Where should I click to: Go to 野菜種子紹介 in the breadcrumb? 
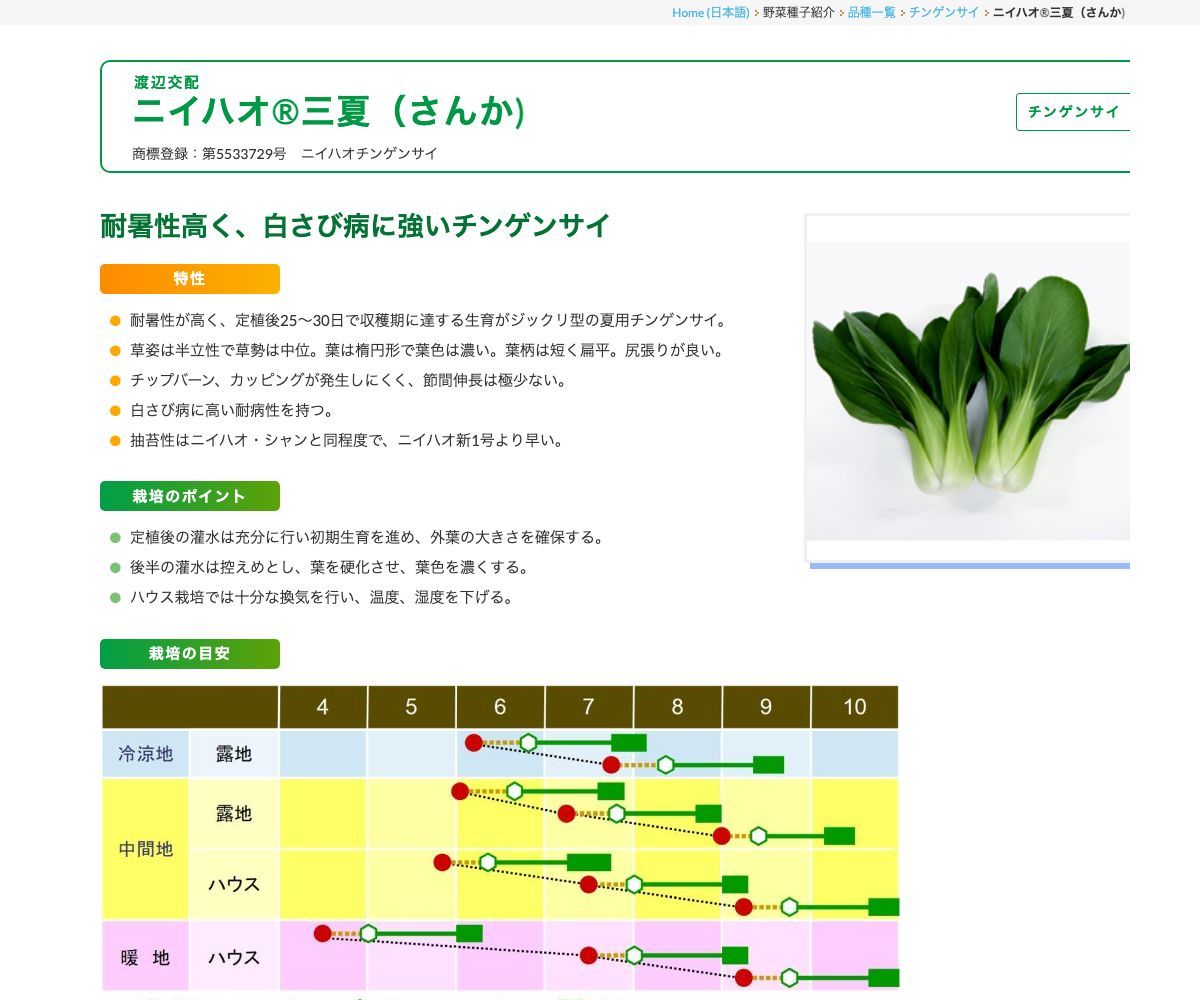pyautogui.click(x=798, y=12)
